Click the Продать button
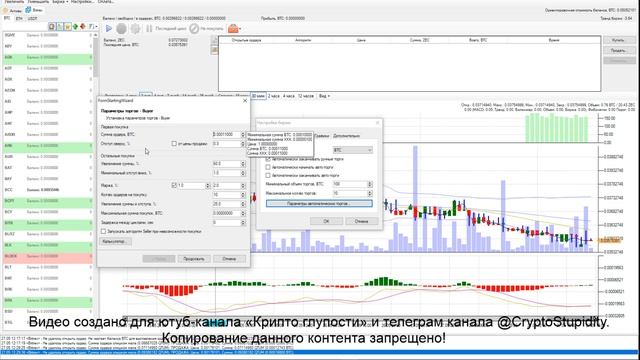The image size is (640, 360). pos(619,50)
